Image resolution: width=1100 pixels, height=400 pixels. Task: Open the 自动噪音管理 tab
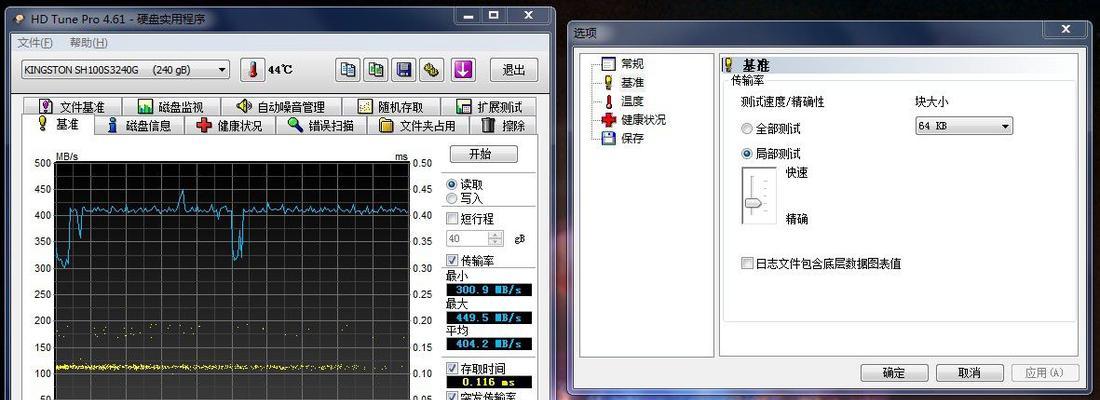[x=281, y=107]
